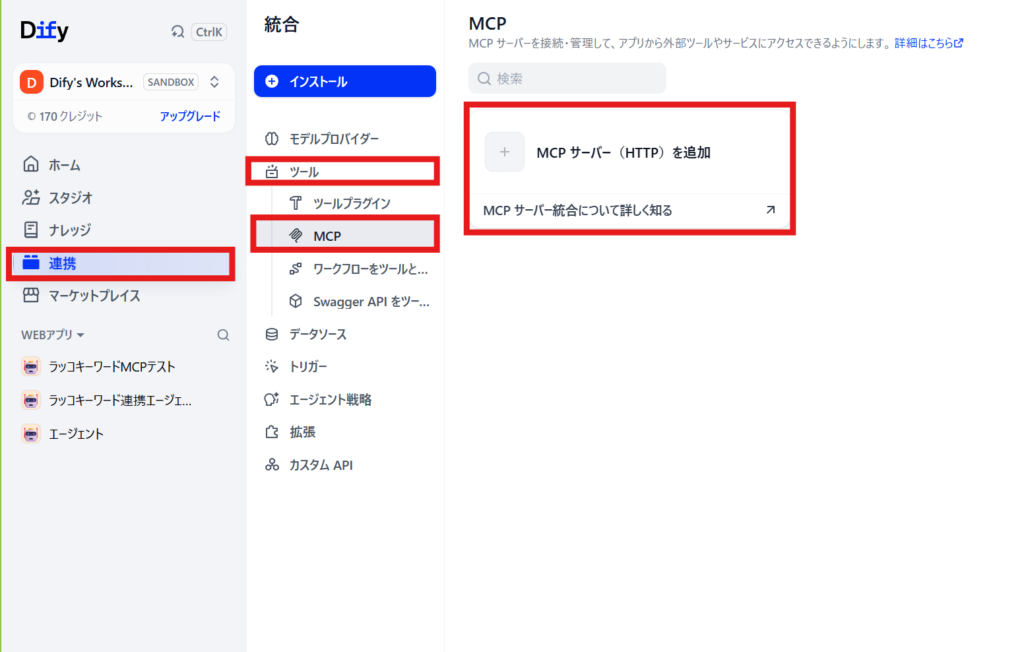
Task: Go to ホーム in the sidebar
Action: [x=123, y=165]
